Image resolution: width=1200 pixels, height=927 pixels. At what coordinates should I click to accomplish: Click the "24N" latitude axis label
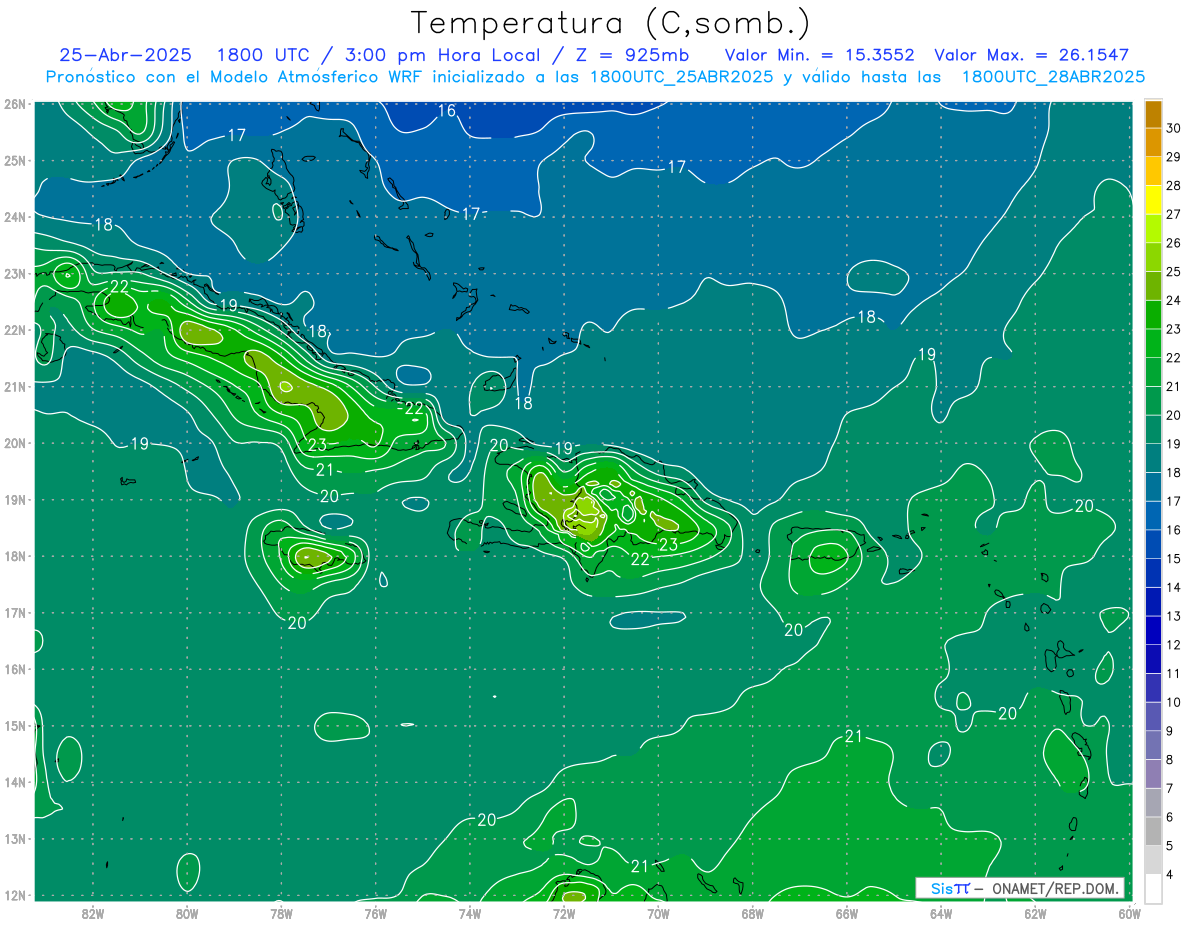[14, 217]
